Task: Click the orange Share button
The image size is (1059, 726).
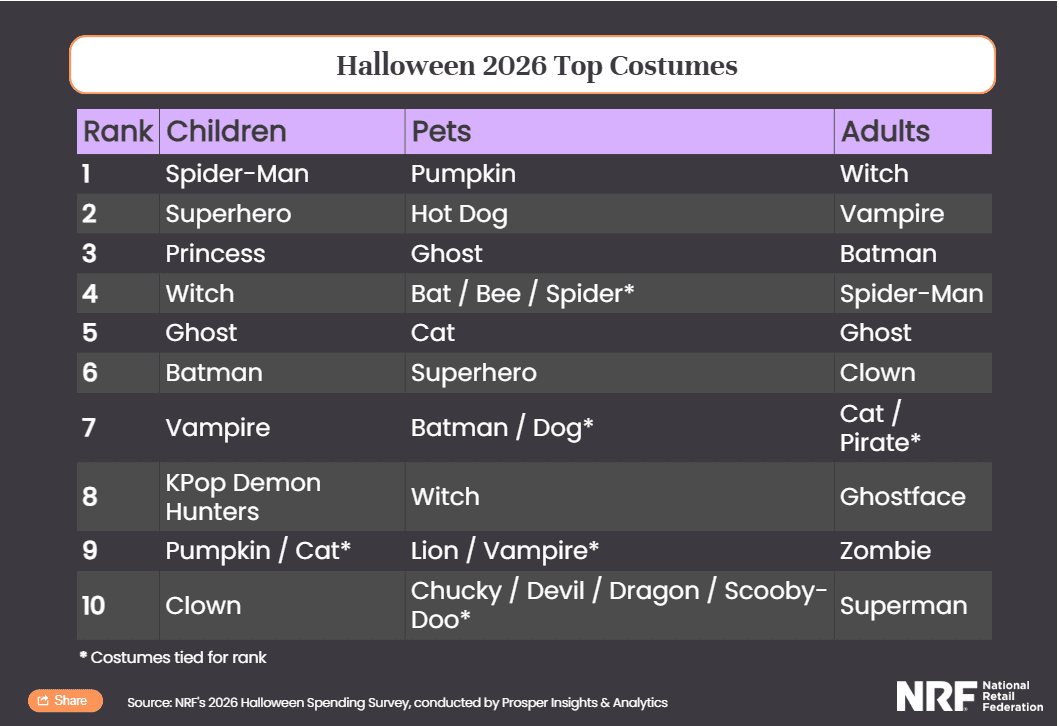Action: (66, 700)
